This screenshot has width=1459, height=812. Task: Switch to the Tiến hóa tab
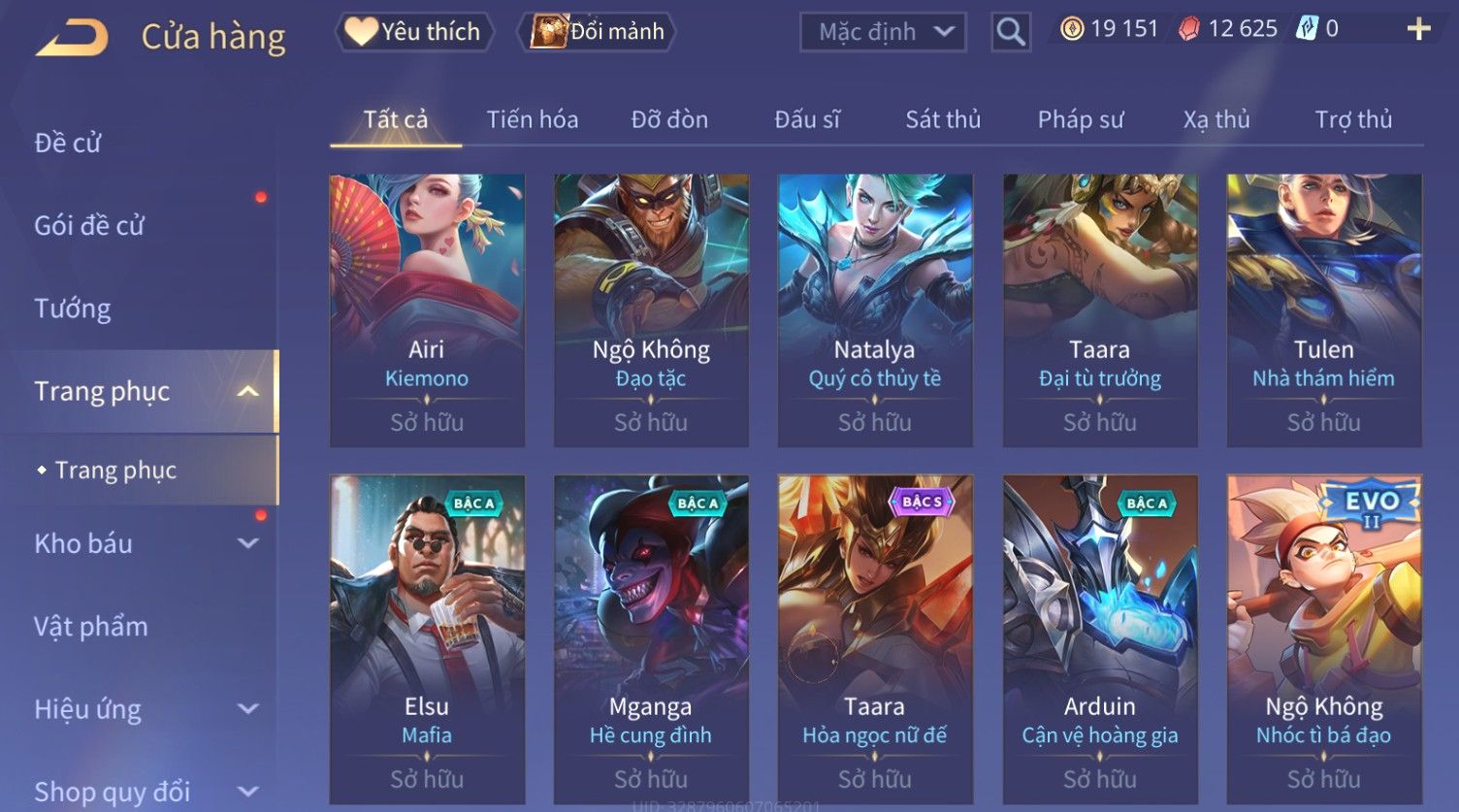point(533,119)
